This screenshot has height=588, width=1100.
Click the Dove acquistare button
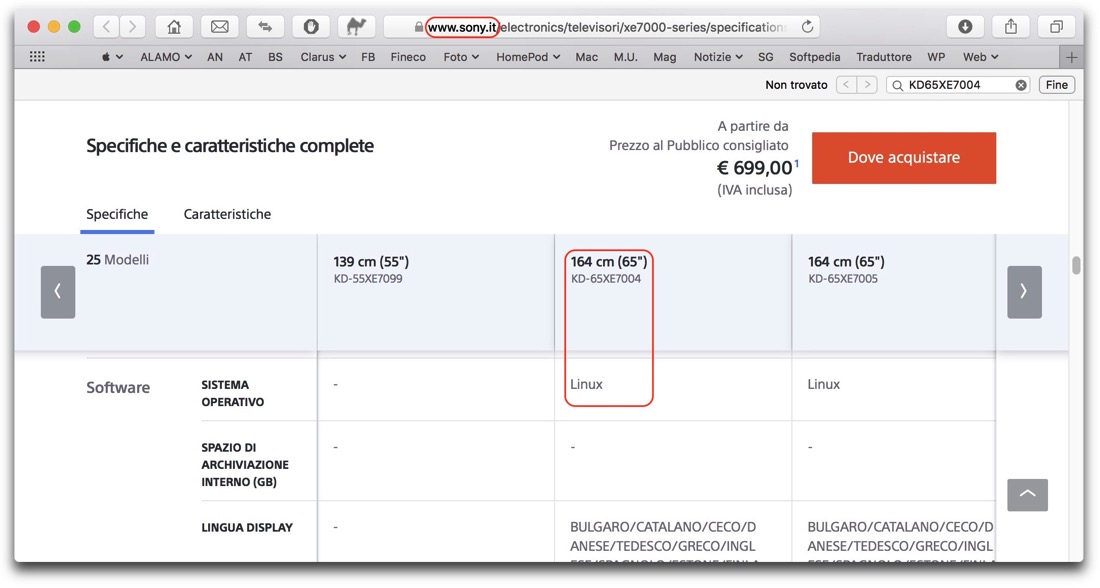click(904, 158)
